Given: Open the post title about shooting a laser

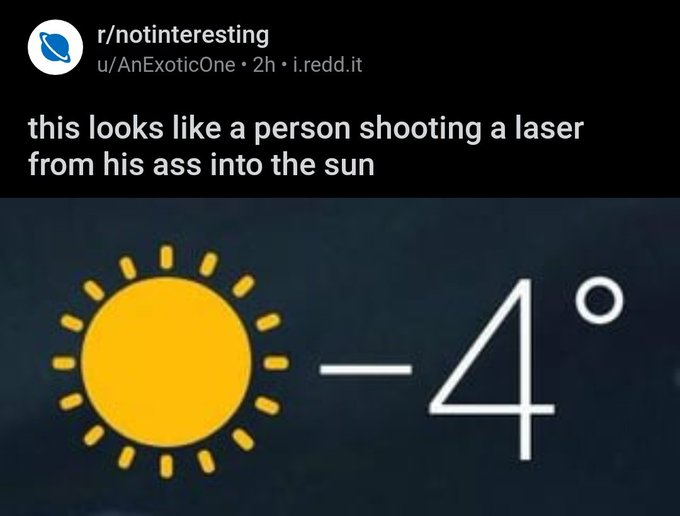Looking at the screenshot, I should click(x=306, y=147).
